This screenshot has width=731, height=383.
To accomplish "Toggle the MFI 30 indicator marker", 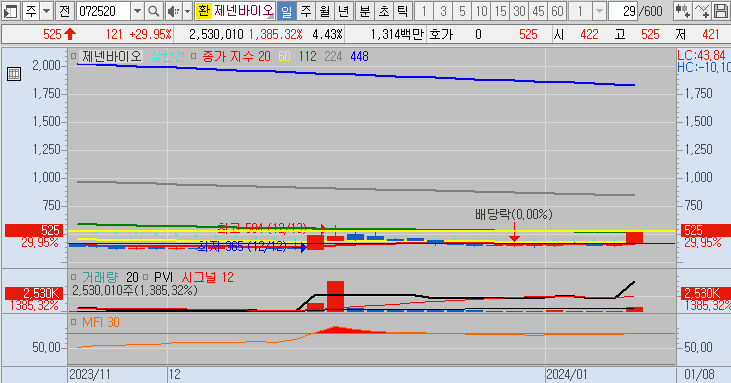I will point(74,322).
